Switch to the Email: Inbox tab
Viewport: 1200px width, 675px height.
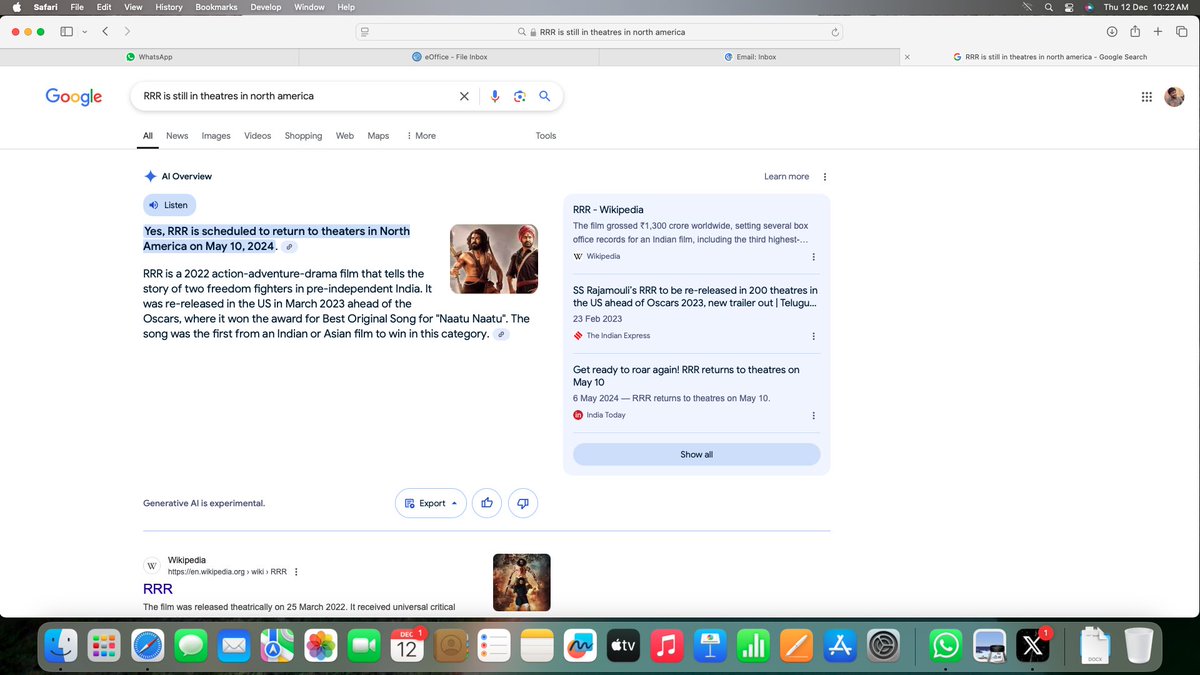750,57
